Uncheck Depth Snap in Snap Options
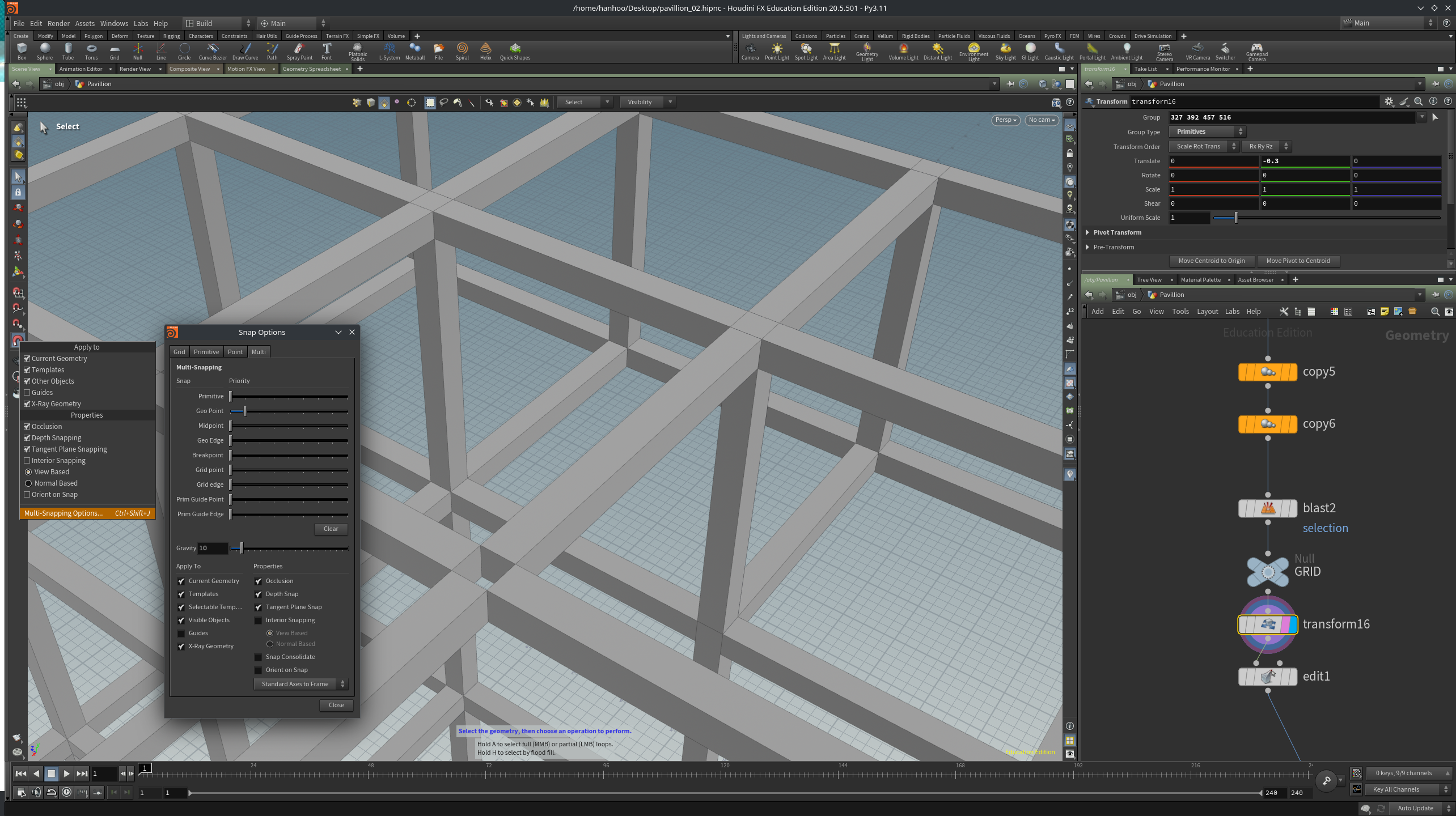This screenshot has height=816, width=1456. [258, 594]
